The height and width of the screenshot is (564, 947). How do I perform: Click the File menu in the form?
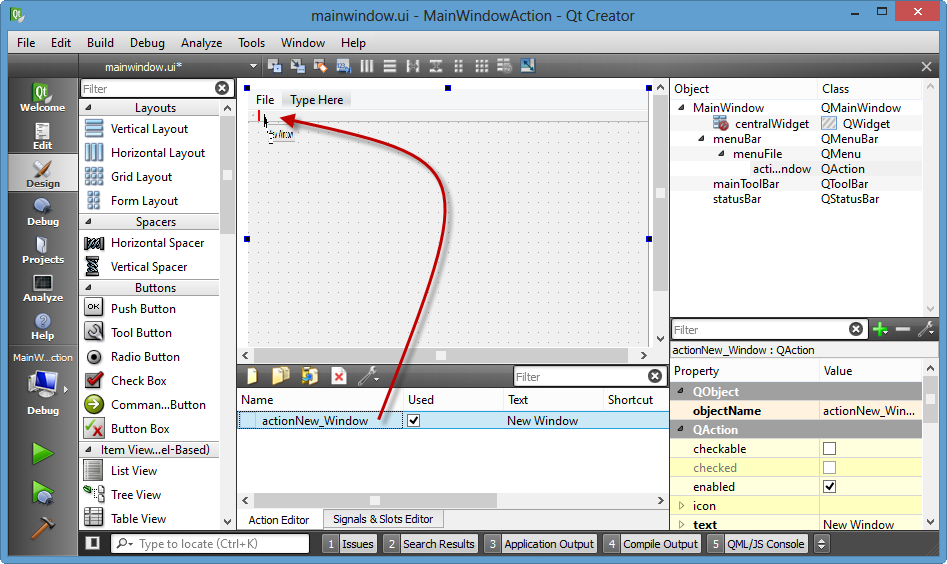[265, 100]
